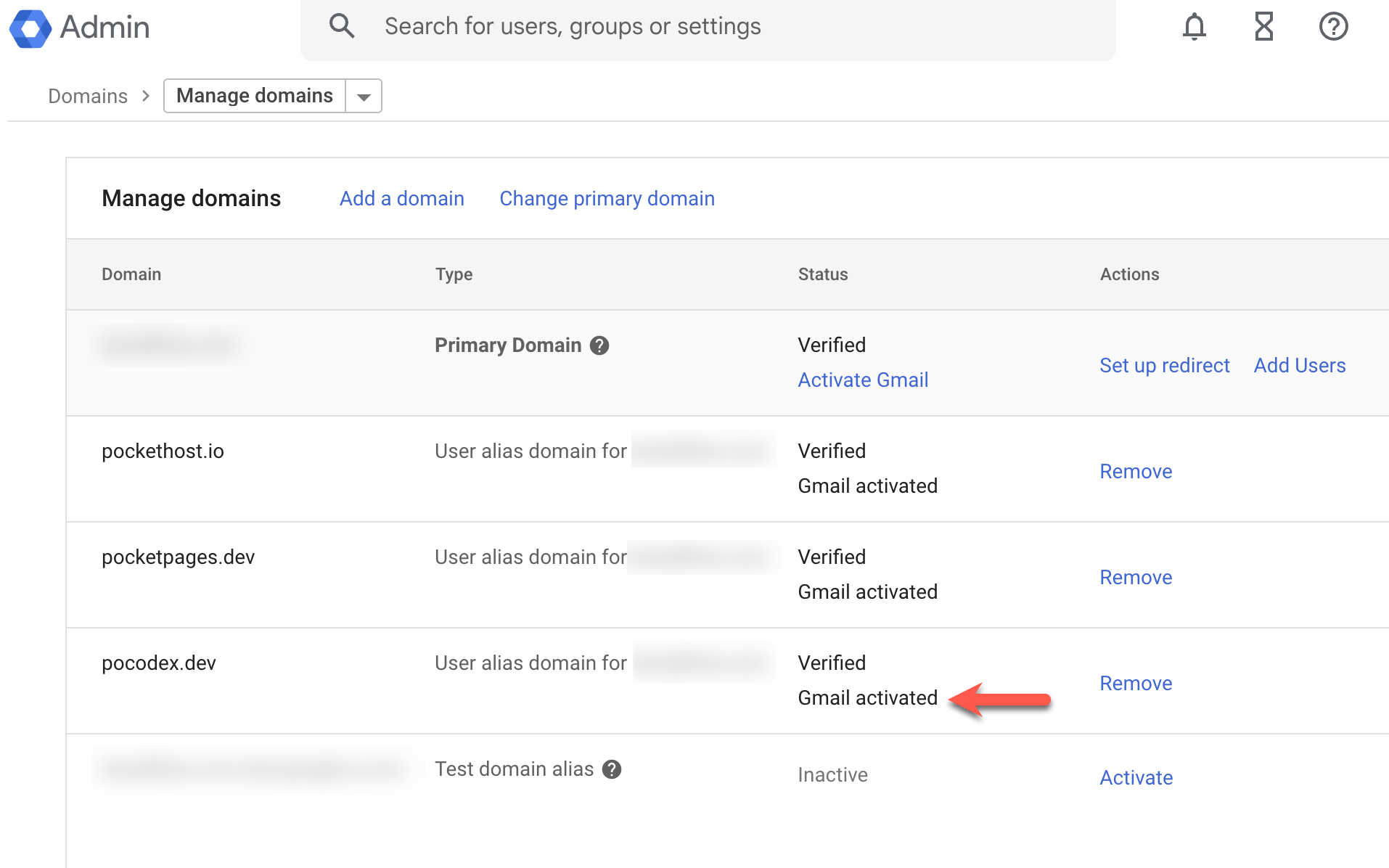Click the search magnifier icon
This screenshot has width=1389, height=868.
[342, 26]
